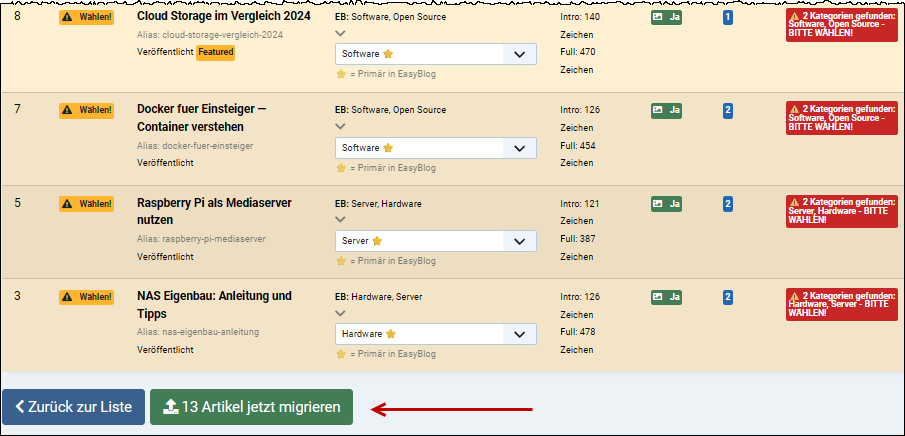Click 'Veröffentlicht' status in Docker row
Image resolution: width=905 pixels, height=436 pixels.
click(165, 163)
